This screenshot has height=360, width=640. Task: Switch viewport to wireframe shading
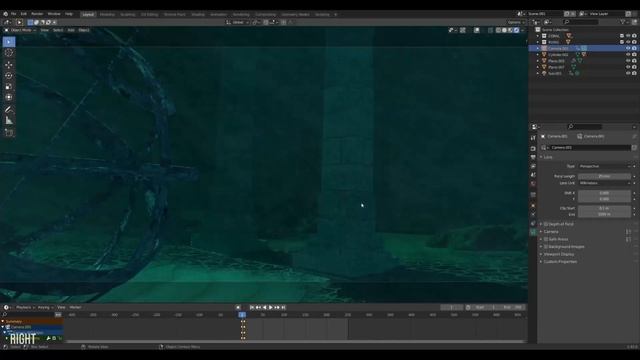click(498, 30)
